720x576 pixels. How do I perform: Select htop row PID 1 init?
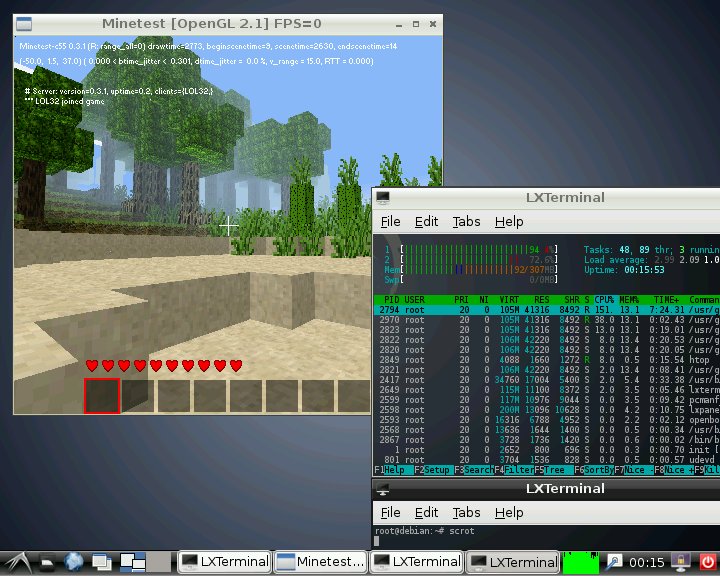(x=546, y=450)
